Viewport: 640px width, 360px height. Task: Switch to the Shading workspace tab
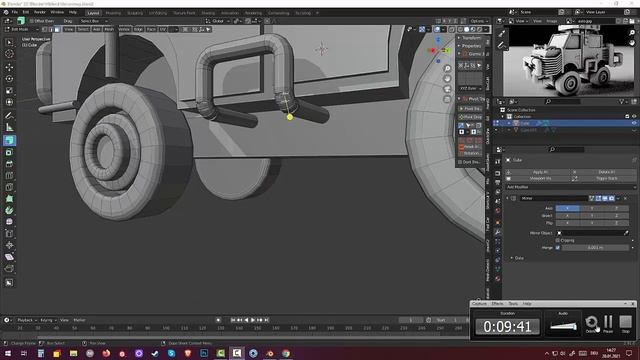(208, 13)
